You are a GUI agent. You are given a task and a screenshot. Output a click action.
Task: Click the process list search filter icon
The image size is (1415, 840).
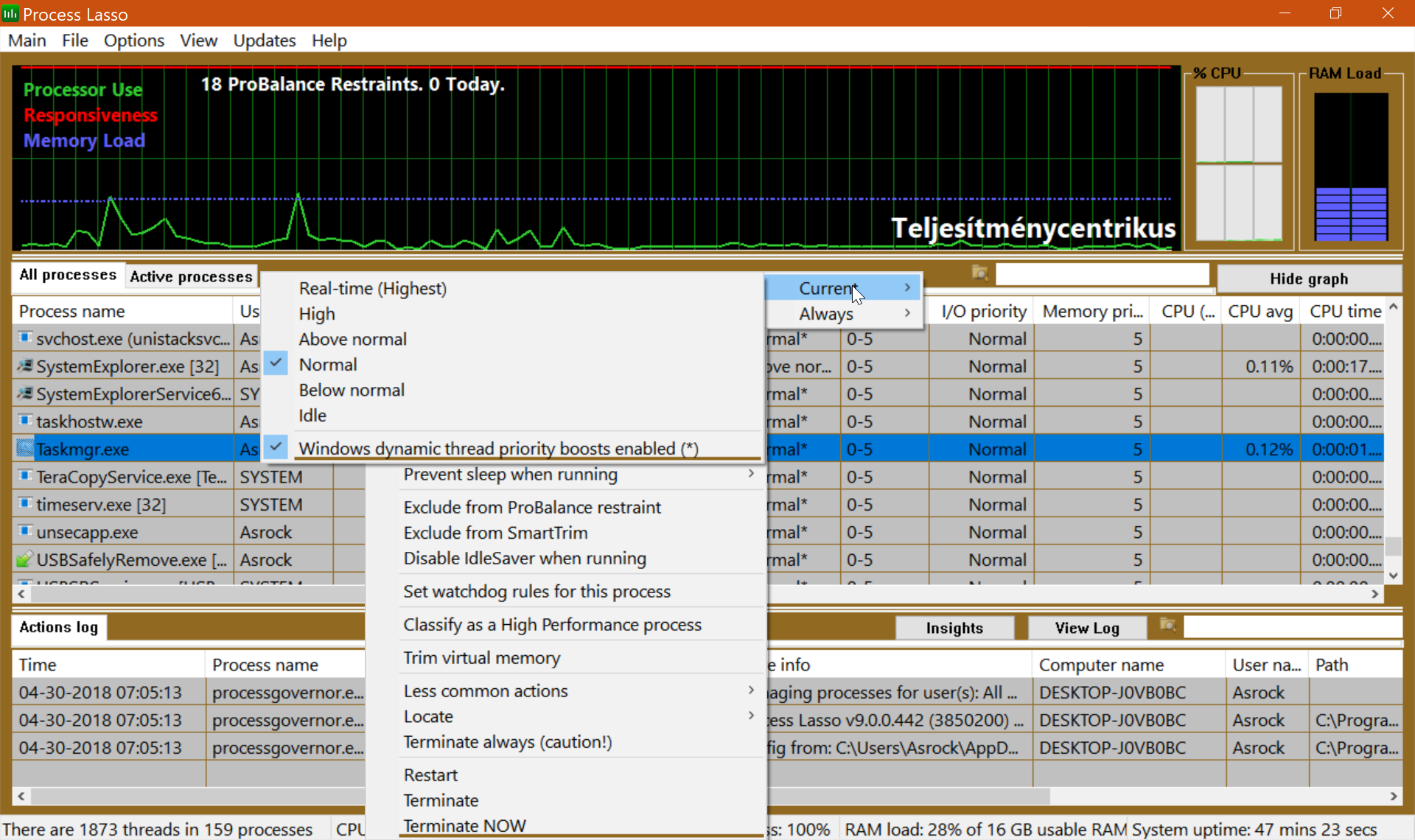click(x=979, y=273)
